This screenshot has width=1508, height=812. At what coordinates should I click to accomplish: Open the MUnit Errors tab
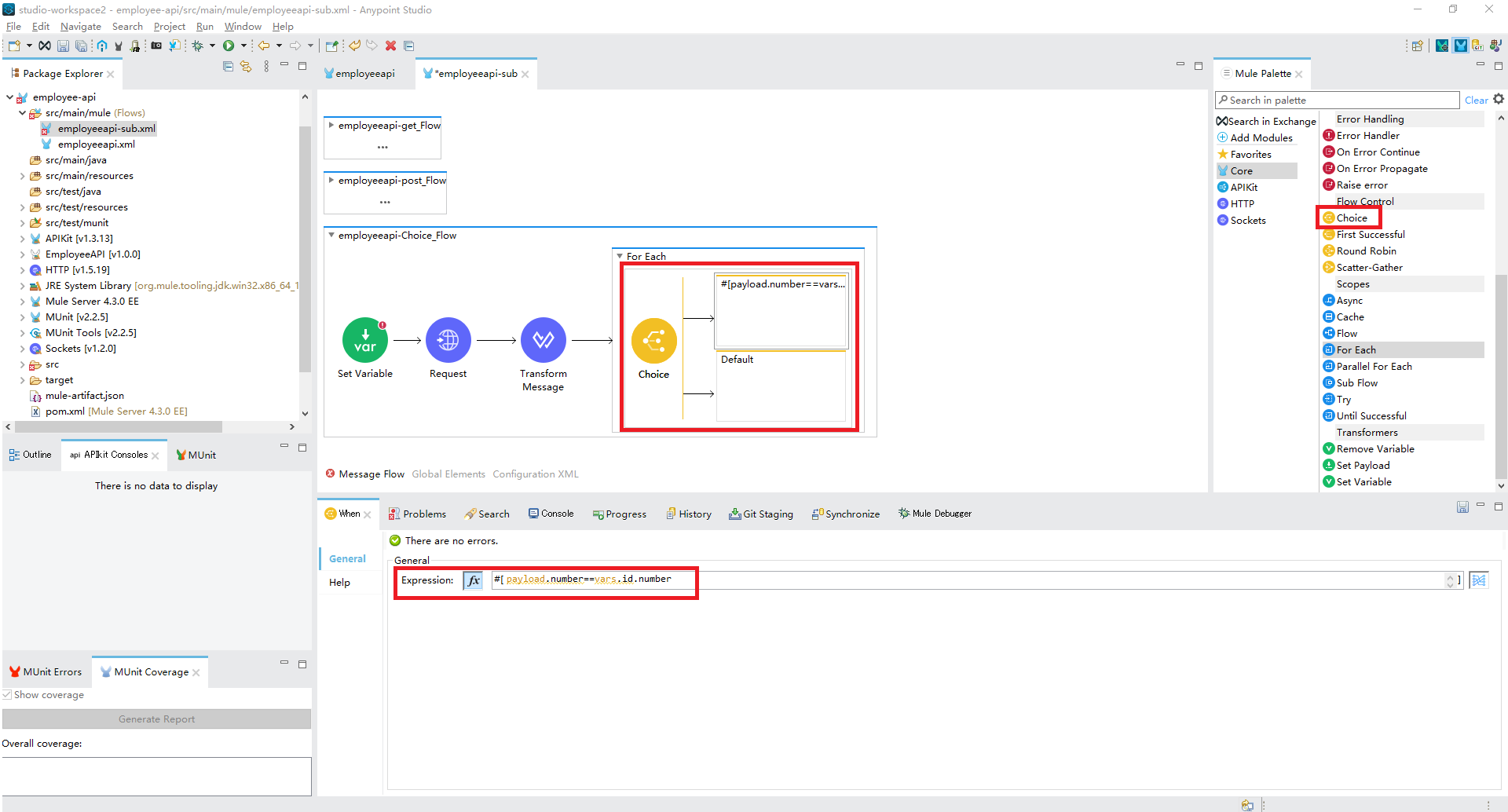click(x=46, y=672)
